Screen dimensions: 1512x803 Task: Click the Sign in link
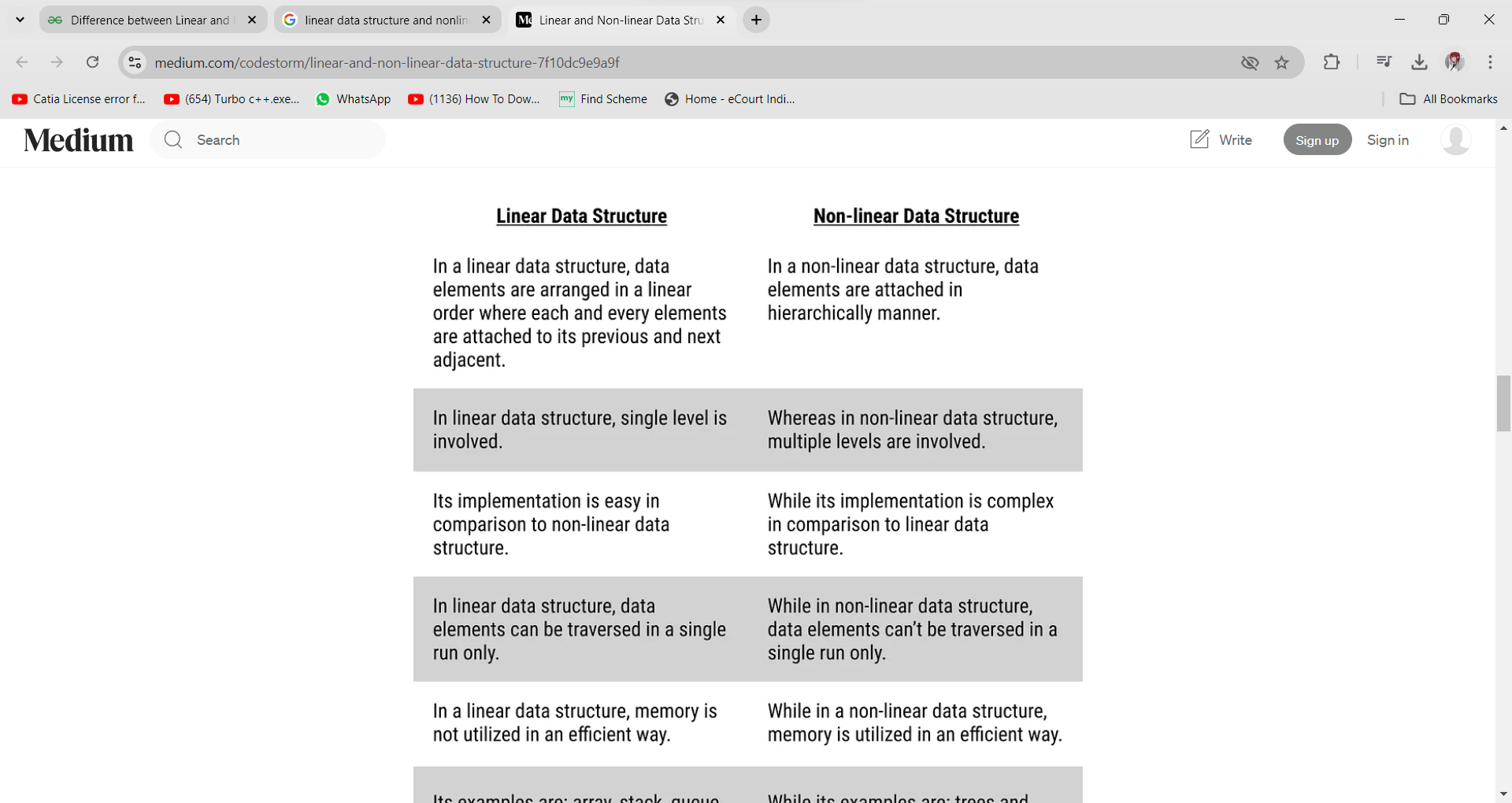point(1388,140)
